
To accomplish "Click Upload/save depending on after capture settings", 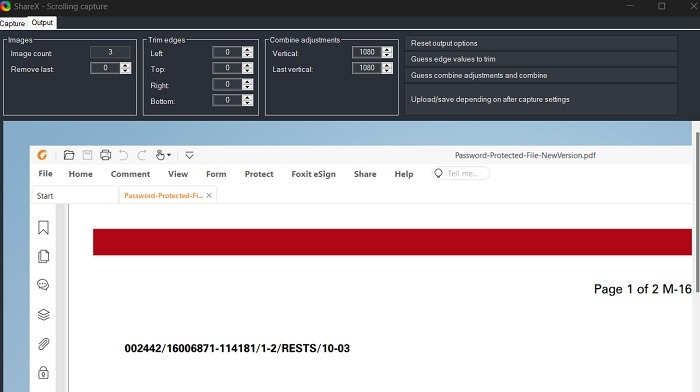I will coord(541,99).
